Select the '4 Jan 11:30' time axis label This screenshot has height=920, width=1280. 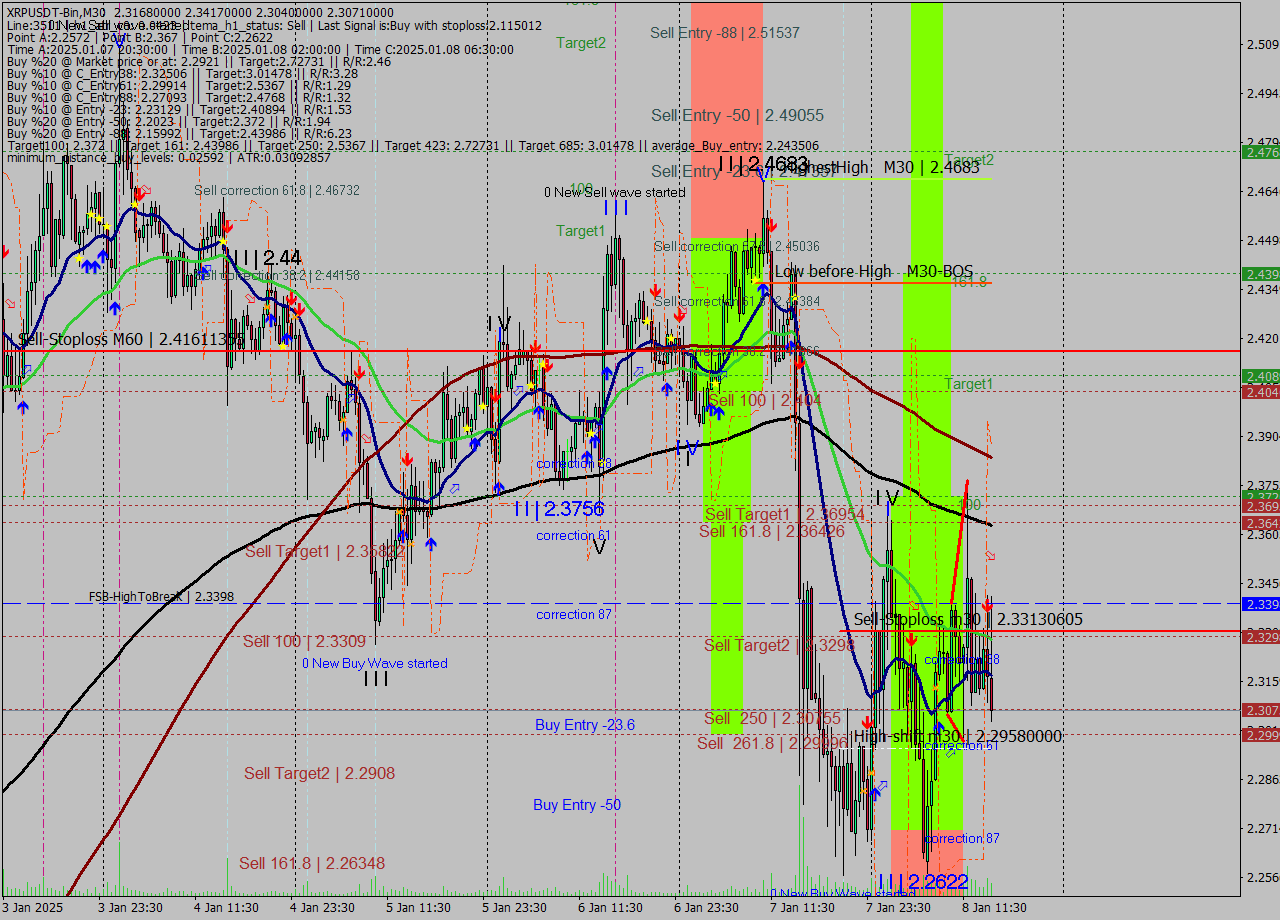pos(226,908)
